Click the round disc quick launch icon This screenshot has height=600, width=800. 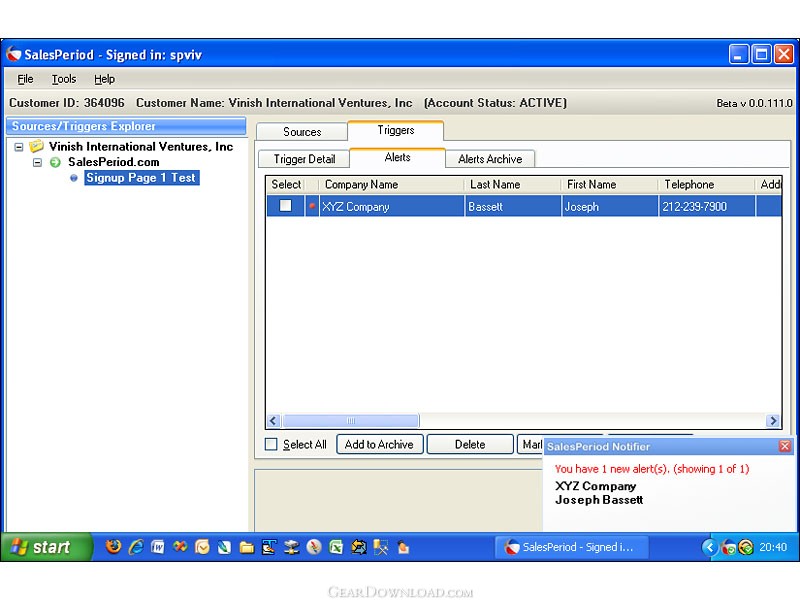tap(314, 547)
